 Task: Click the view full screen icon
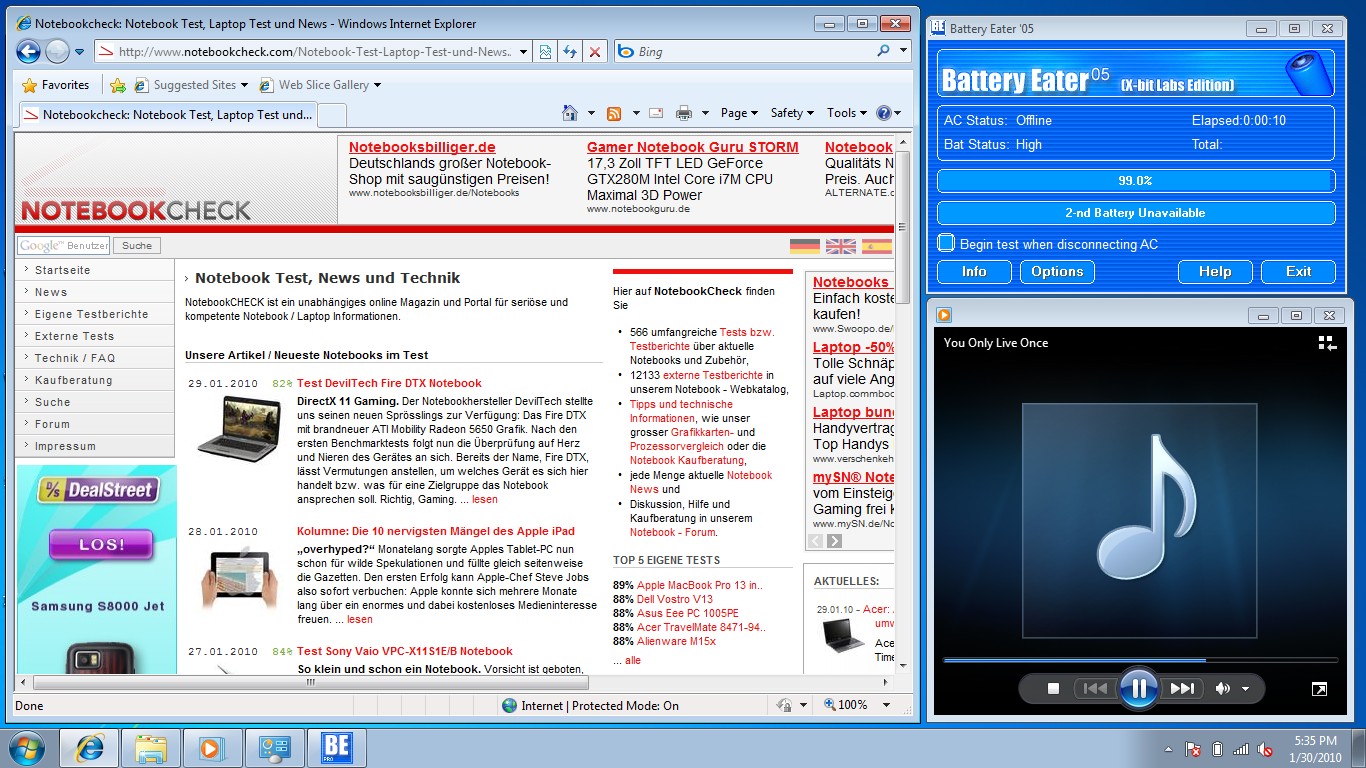(1320, 689)
